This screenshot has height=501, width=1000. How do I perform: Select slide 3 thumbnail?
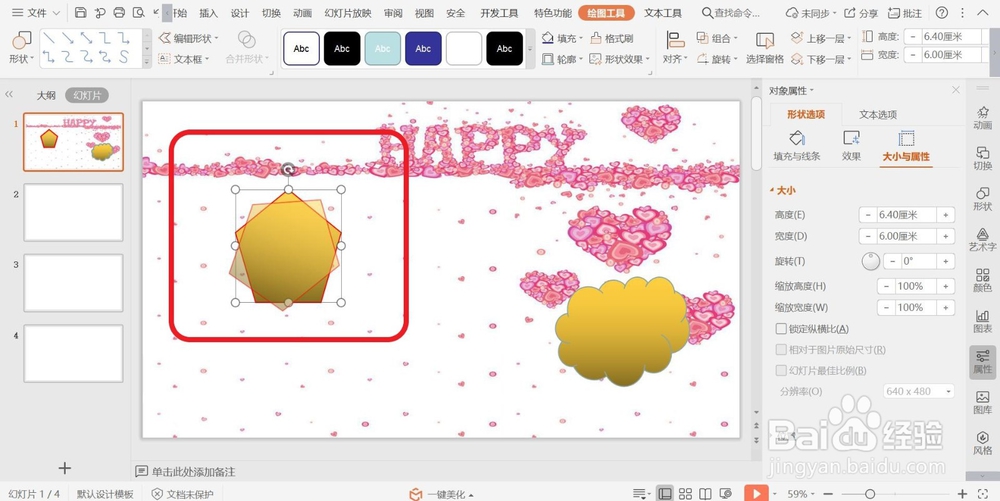[x=73, y=282]
